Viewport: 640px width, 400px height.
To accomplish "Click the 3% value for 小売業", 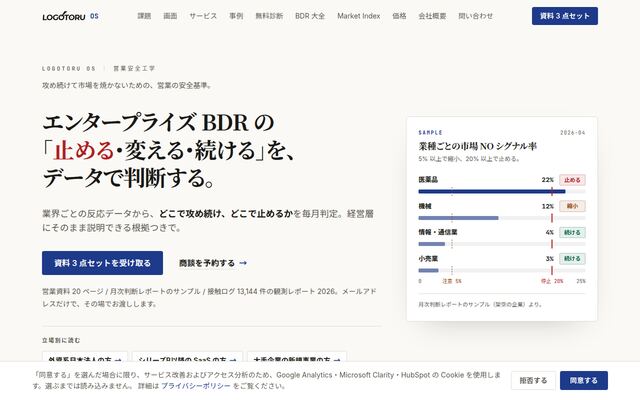I will point(549,258).
